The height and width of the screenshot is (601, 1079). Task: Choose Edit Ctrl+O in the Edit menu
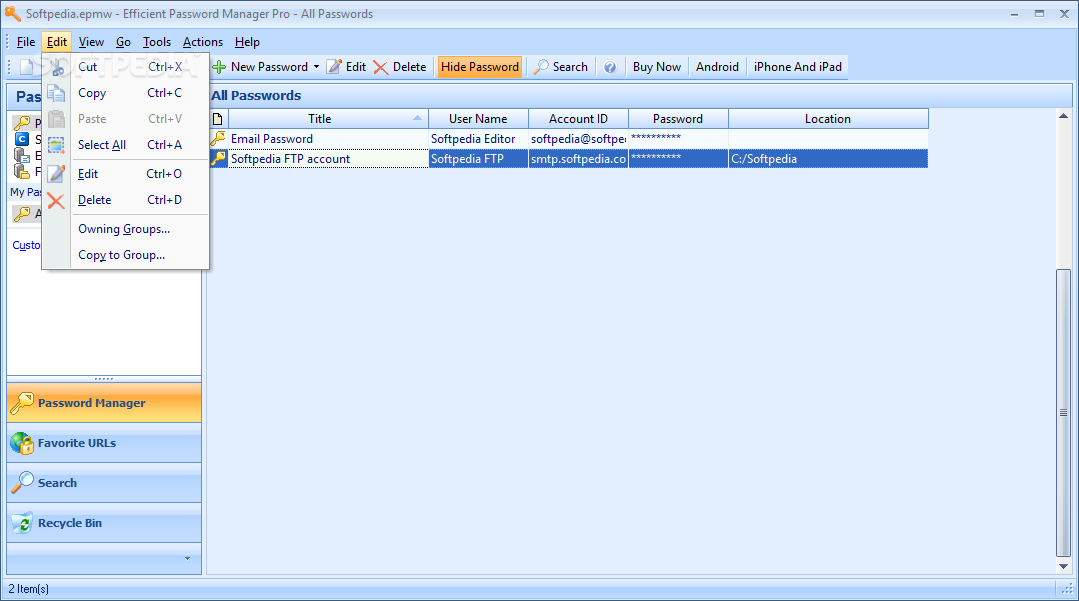(x=125, y=174)
